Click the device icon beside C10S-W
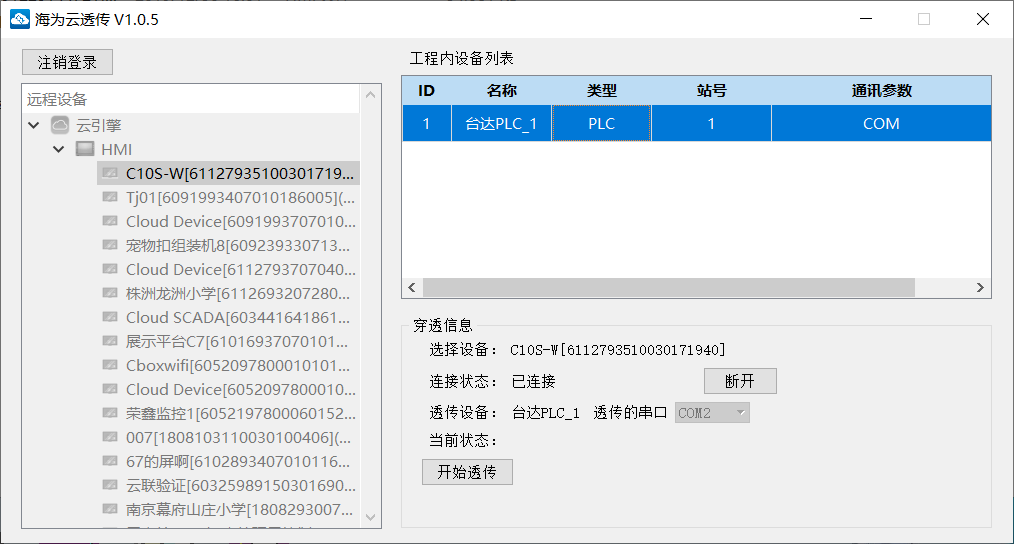1014x544 pixels. pyautogui.click(x=110, y=173)
